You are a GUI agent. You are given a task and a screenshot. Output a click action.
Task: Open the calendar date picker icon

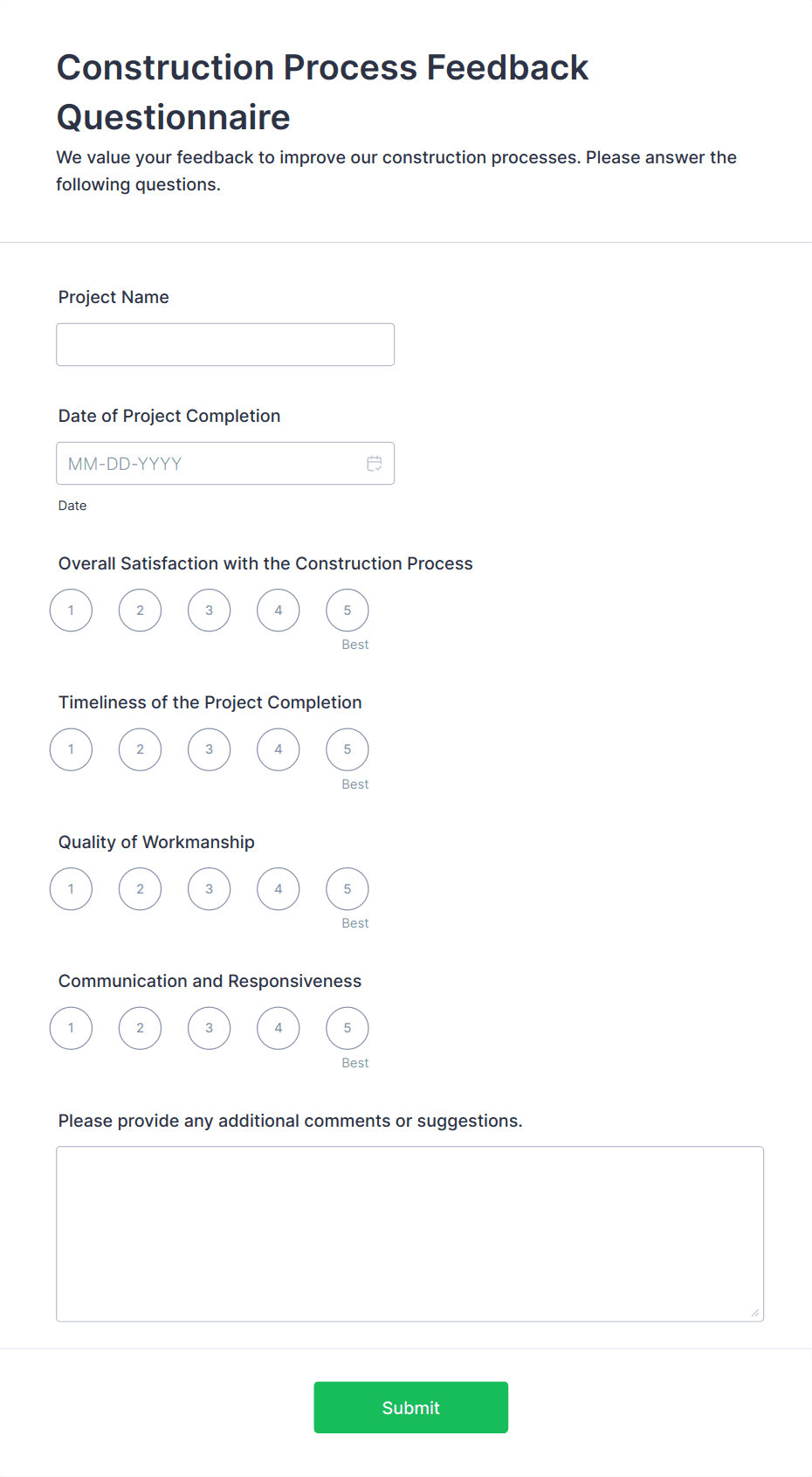point(375,464)
